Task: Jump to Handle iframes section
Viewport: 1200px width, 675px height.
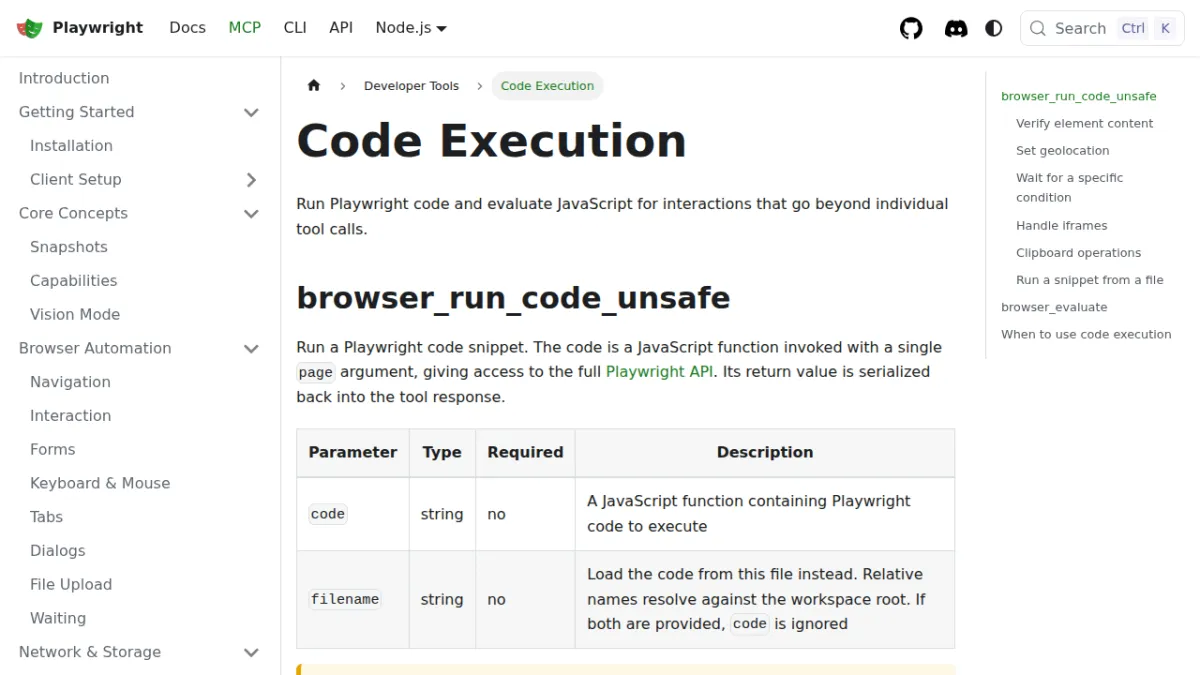Action: (x=1061, y=226)
